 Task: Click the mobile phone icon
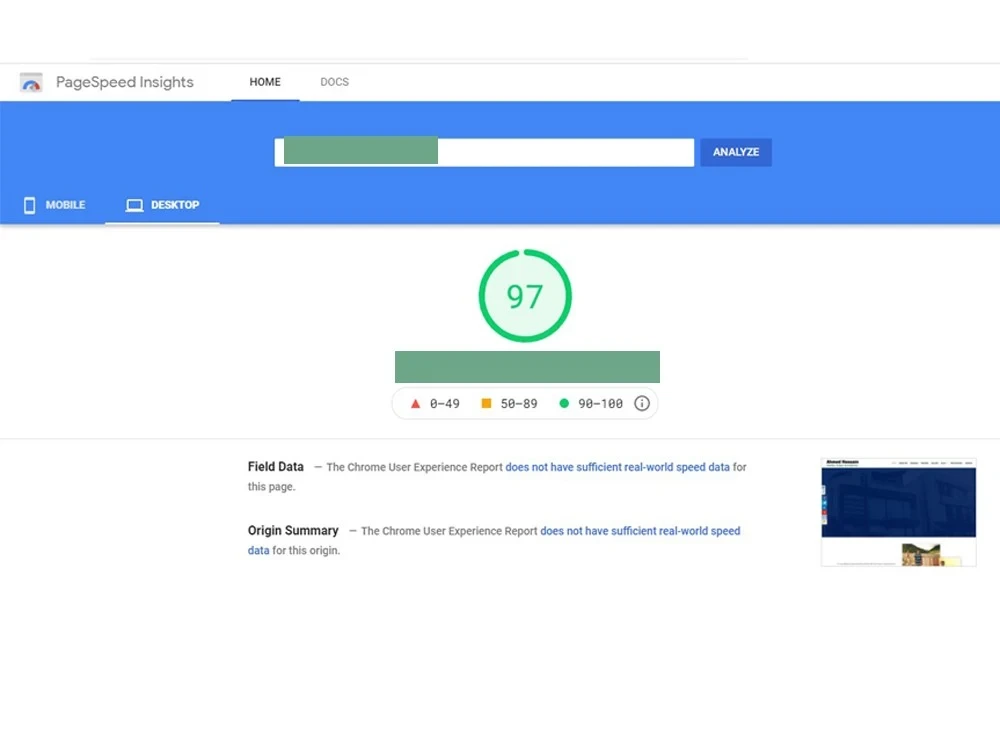tap(29, 205)
